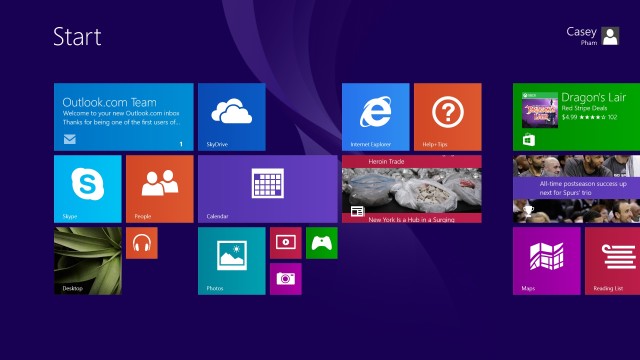Click the Start heading text

tap(77, 37)
